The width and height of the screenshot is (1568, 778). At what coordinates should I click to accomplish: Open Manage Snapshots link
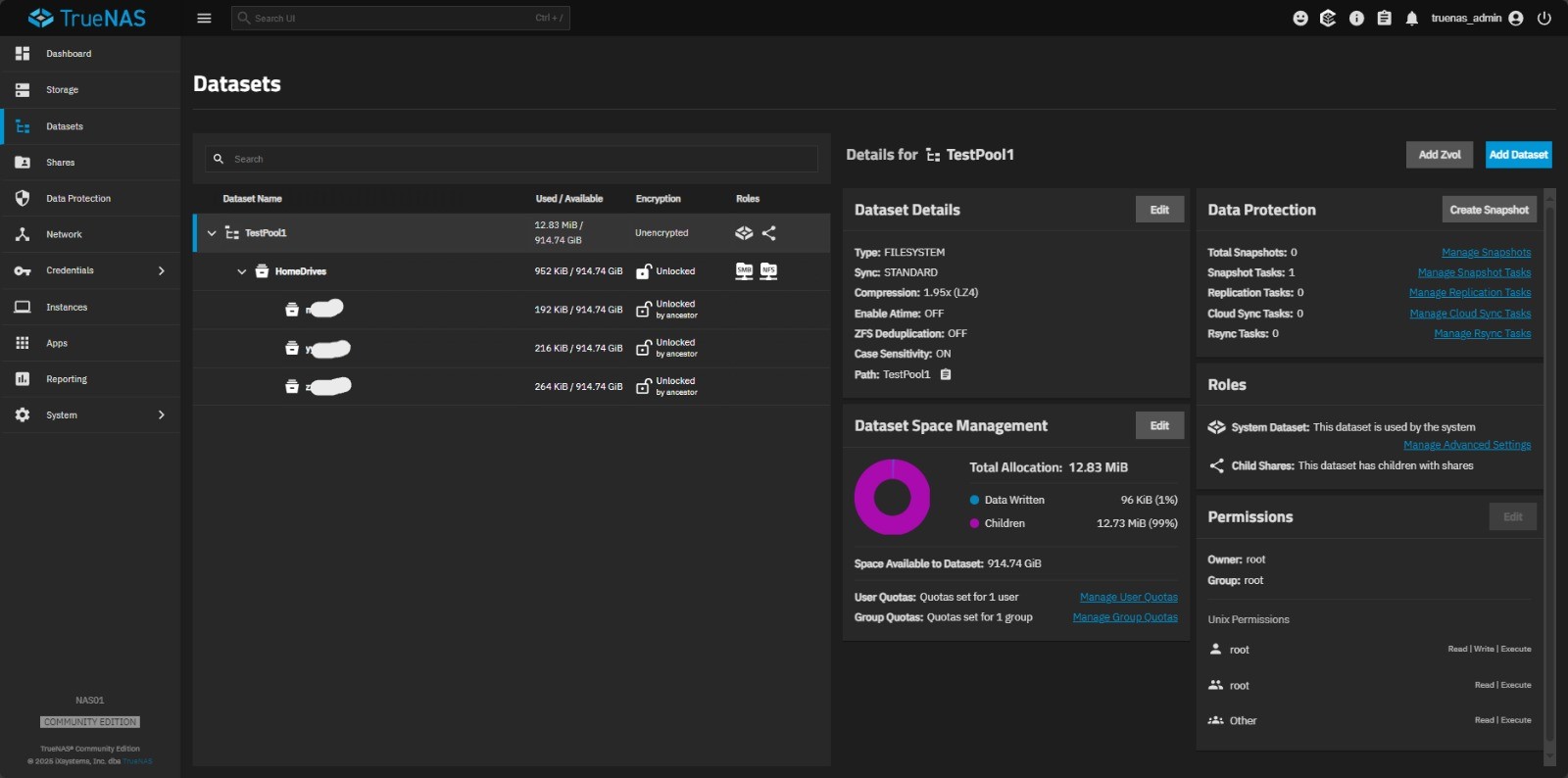click(1486, 253)
